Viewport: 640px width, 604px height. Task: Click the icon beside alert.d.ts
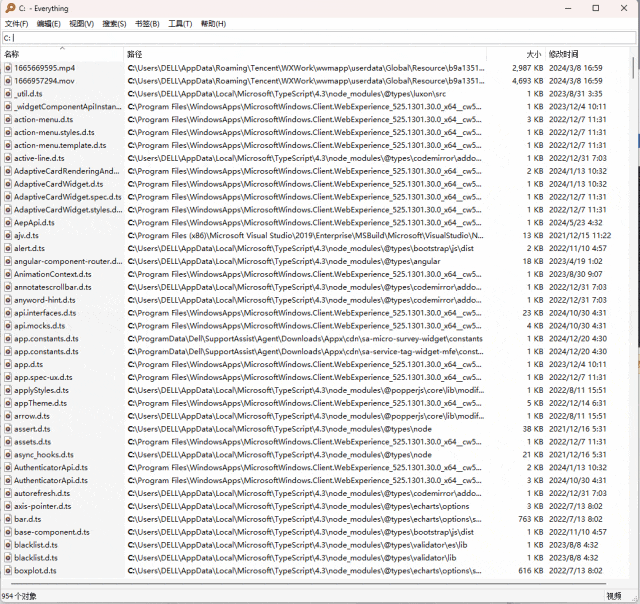coord(8,249)
